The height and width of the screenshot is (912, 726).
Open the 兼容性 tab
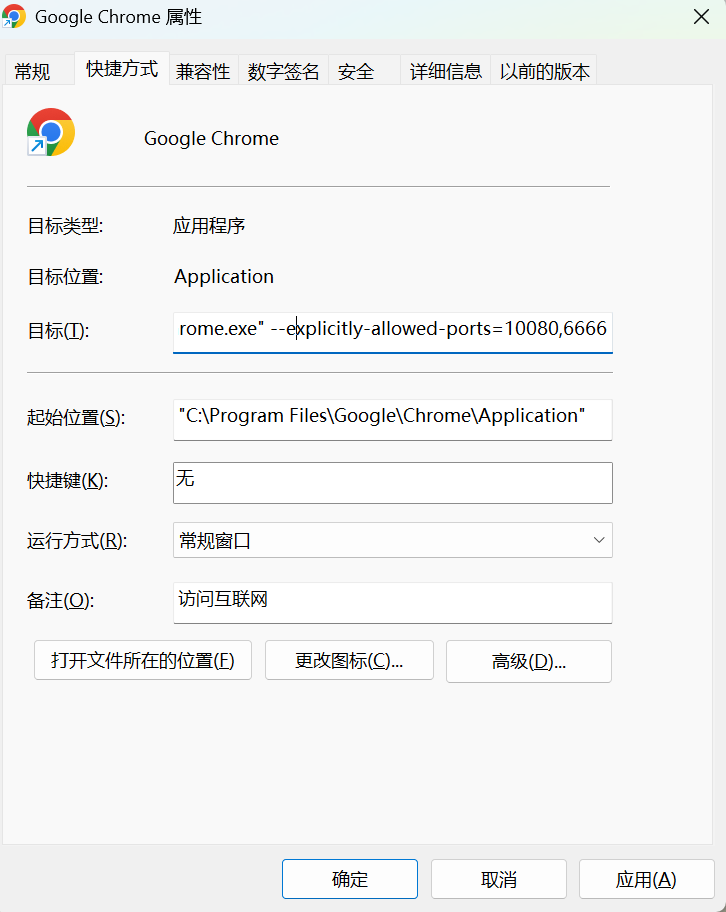click(x=203, y=71)
